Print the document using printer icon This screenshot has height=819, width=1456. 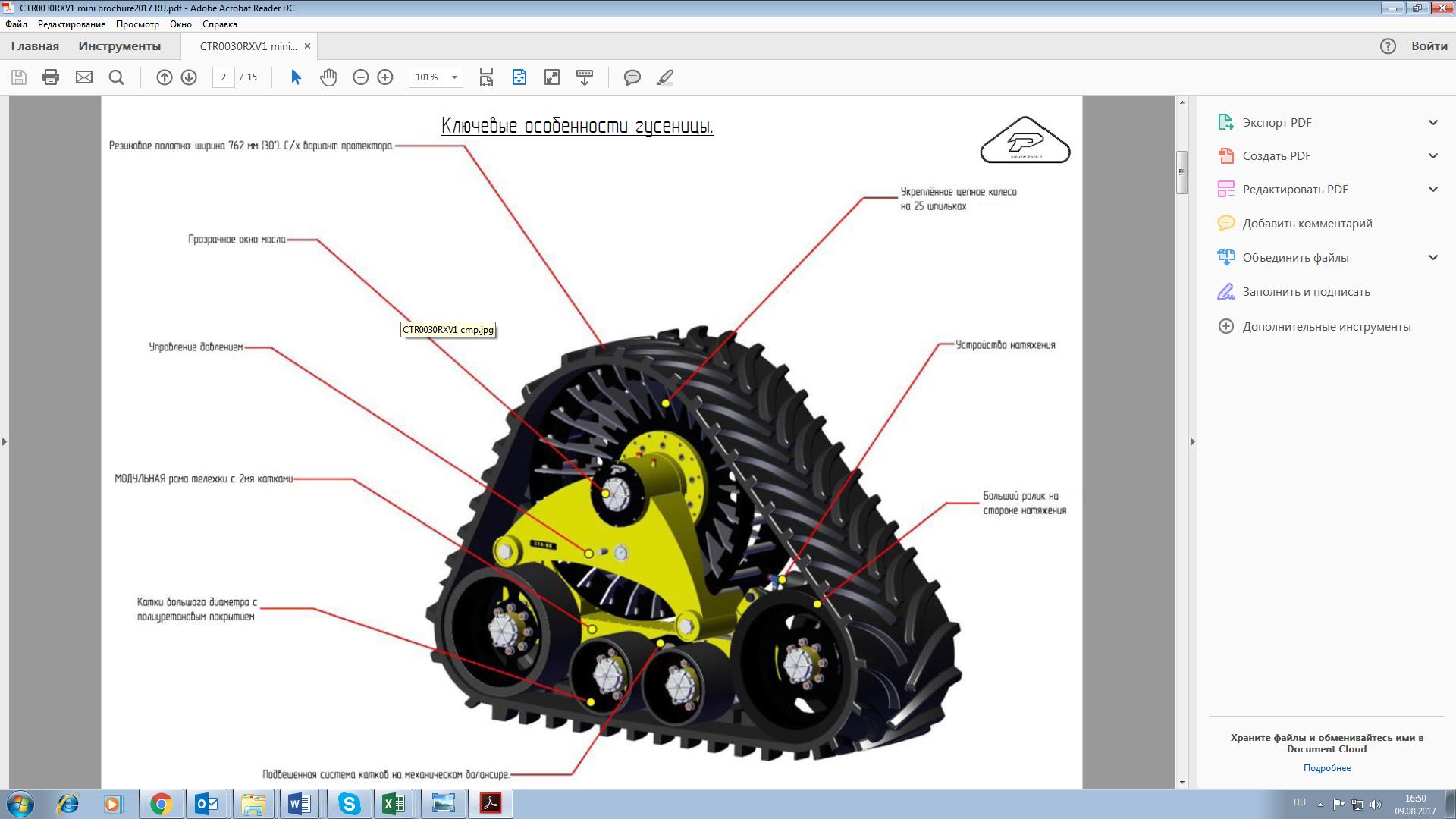51,77
